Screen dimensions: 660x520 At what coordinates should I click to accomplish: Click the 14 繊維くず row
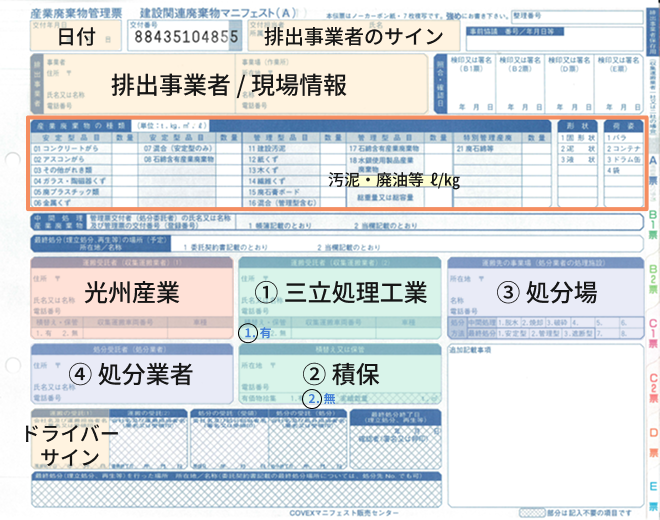click(282, 181)
